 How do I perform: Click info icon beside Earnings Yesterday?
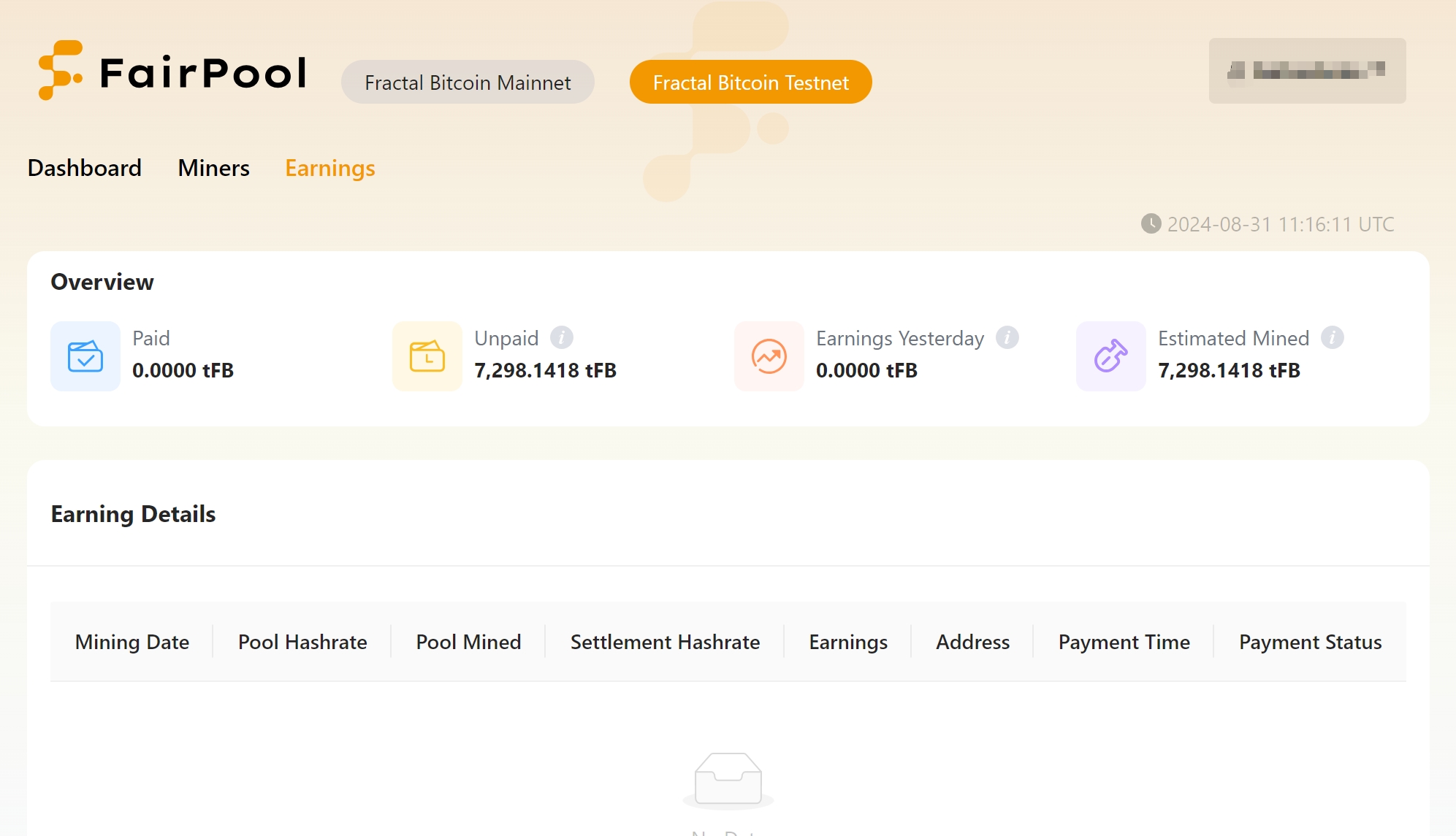[1007, 338]
